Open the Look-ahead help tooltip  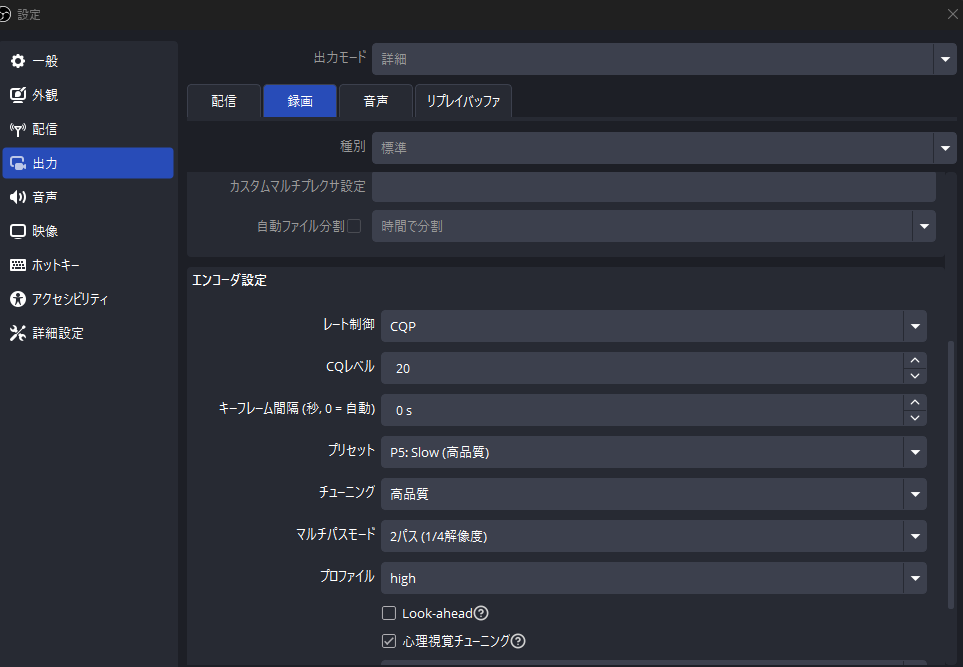(481, 613)
